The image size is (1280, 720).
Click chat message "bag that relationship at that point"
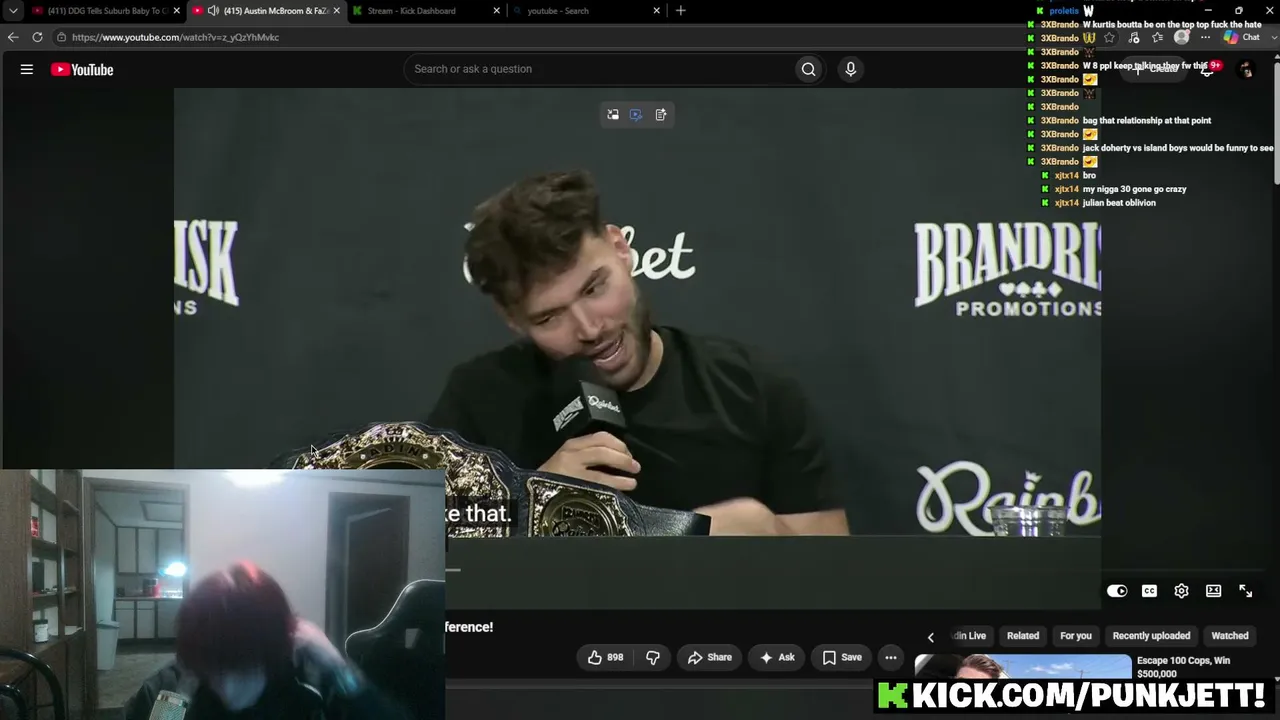[x=1147, y=121]
